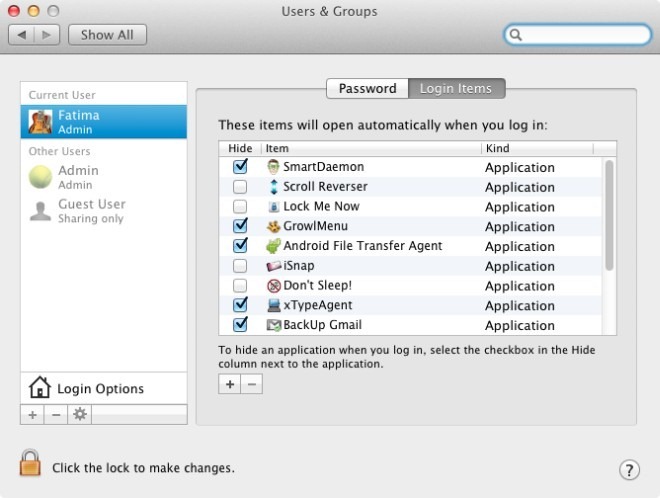Click the Android File Transfer Agent icon
Screen dimensions: 660x498
273,246
